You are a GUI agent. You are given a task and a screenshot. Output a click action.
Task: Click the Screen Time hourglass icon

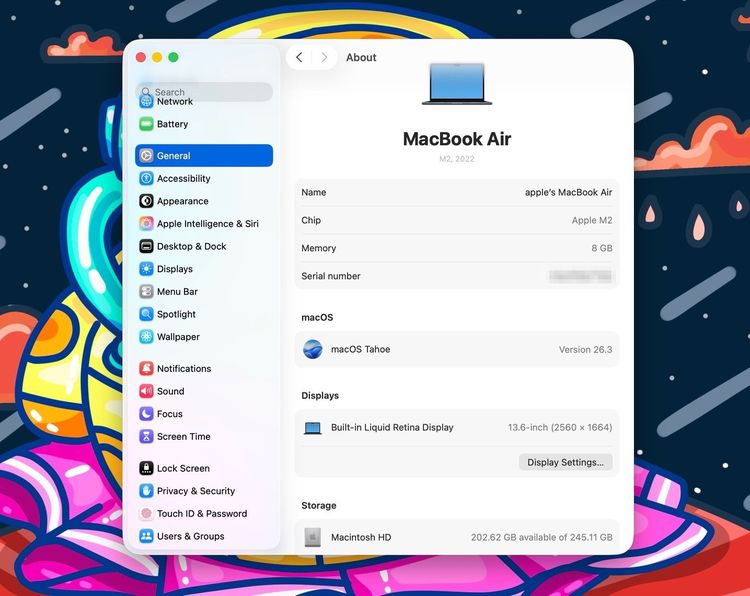click(x=146, y=436)
